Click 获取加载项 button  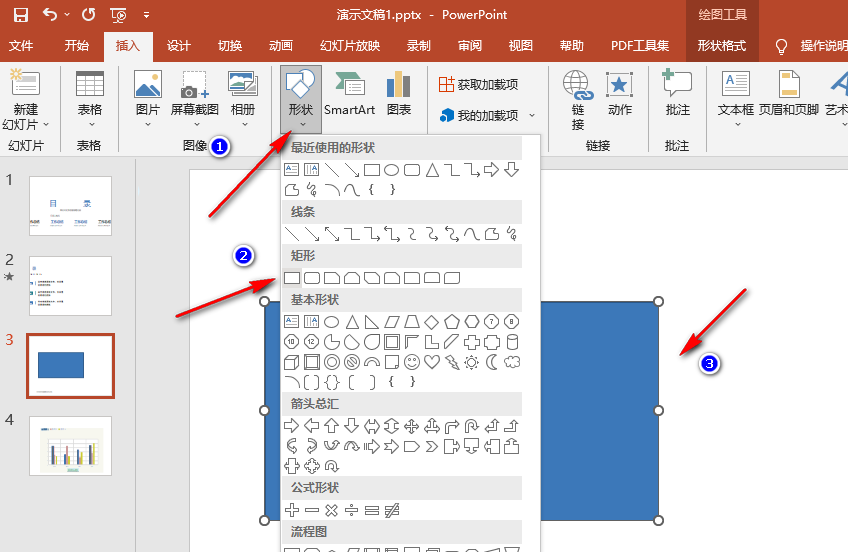481,84
